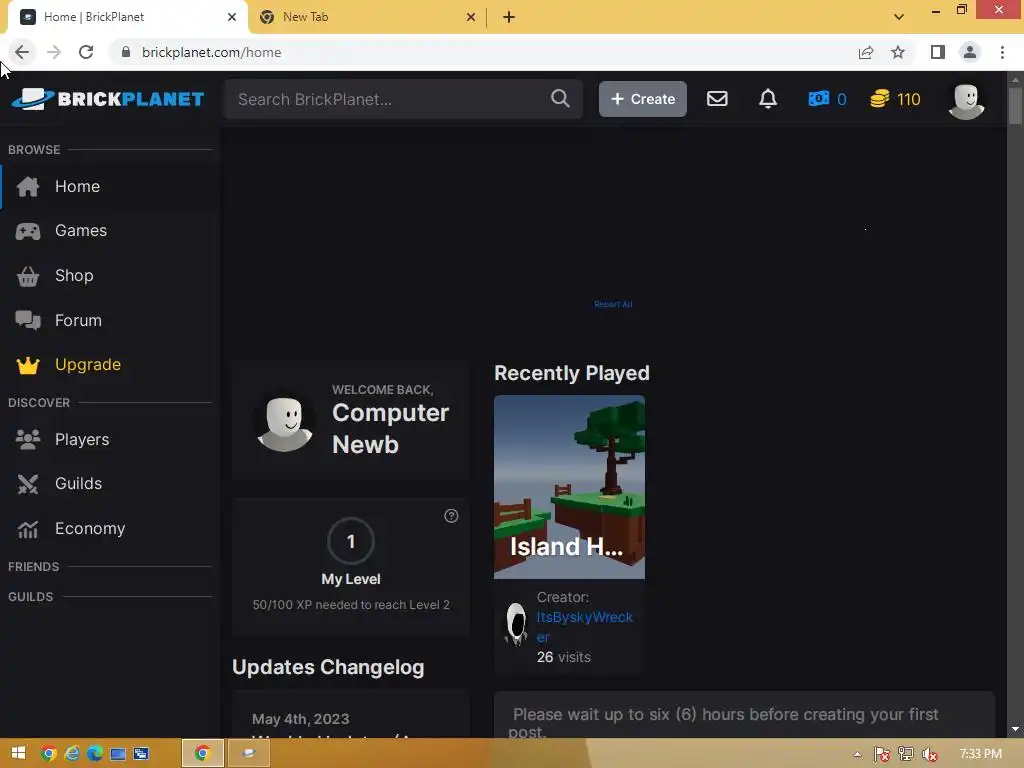The image size is (1024, 768).
Task: Click the Action Center flag tray icon
Action: coord(882,754)
